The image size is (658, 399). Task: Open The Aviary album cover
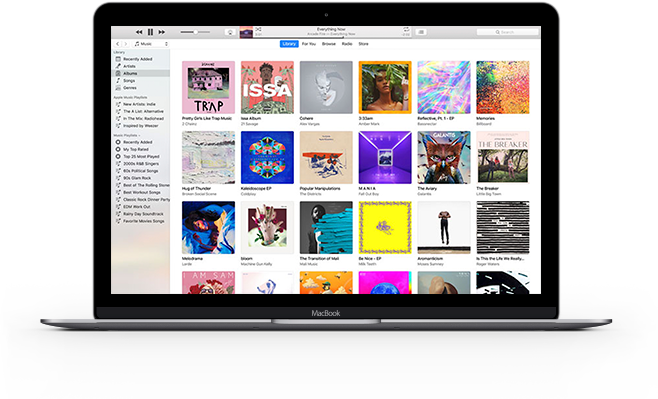(x=444, y=157)
